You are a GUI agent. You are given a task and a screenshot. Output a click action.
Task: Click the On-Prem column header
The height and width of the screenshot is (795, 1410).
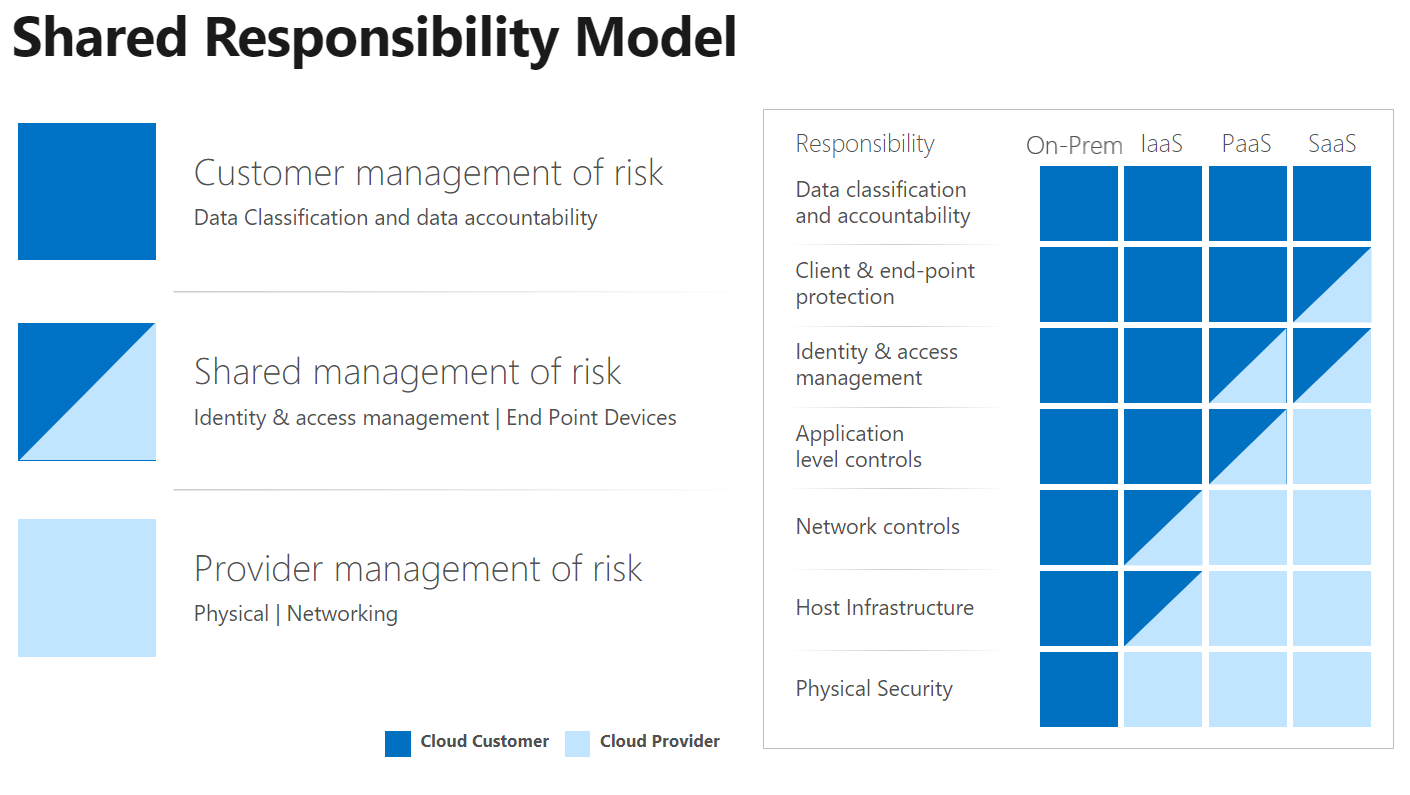coord(1074,146)
